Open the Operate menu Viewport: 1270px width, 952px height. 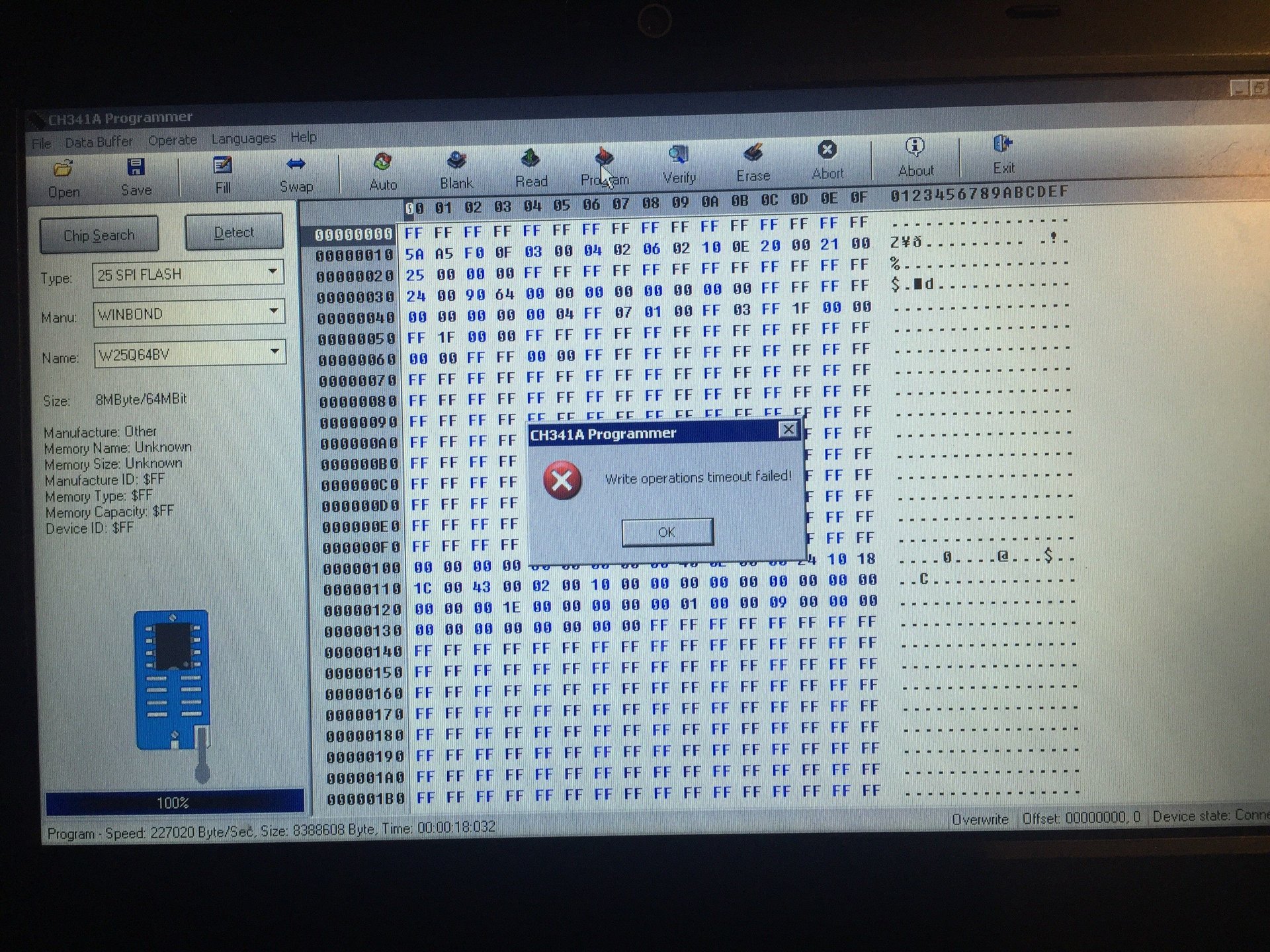click(173, 140)
